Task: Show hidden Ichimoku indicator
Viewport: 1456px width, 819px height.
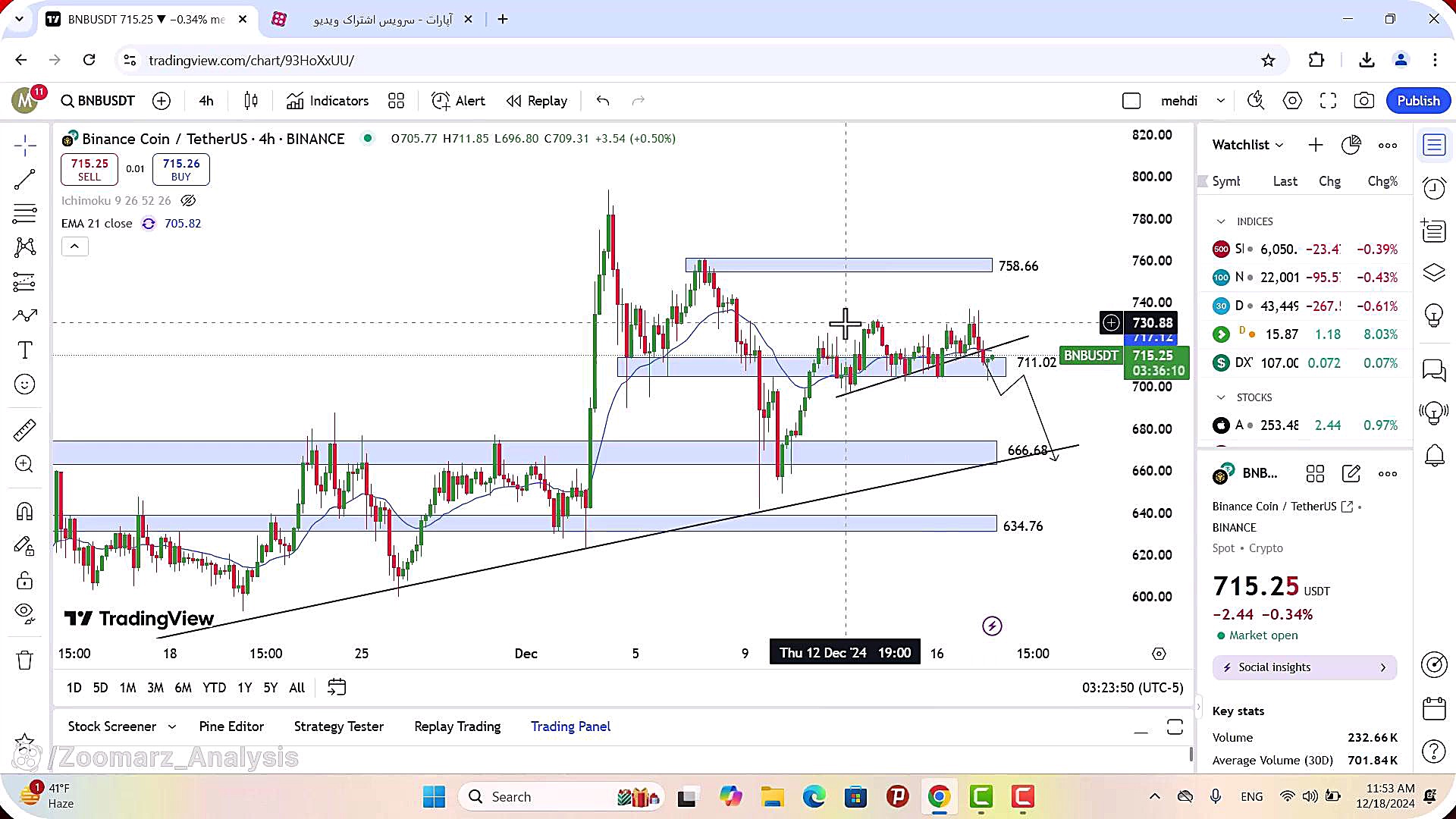Action: click(x=188, y=201)
